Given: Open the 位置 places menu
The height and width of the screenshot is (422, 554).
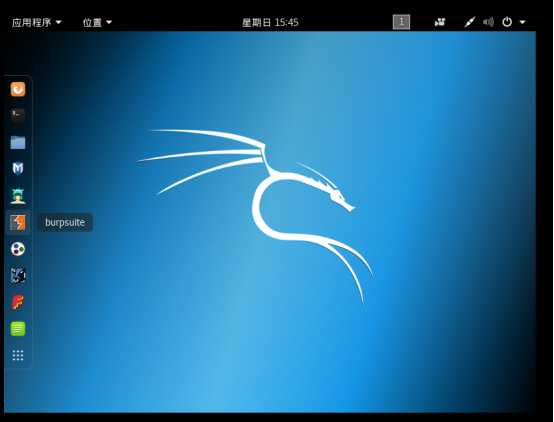Looking at the screenshot, I should click(x=97, y=22).
